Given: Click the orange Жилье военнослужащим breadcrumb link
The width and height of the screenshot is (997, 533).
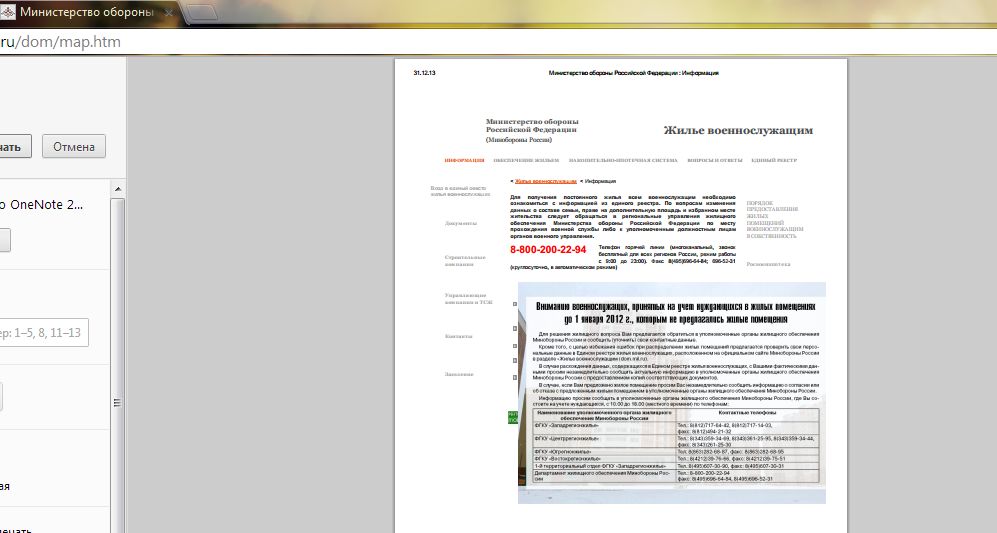Looking at the screenshot, I should coord(546,182).
